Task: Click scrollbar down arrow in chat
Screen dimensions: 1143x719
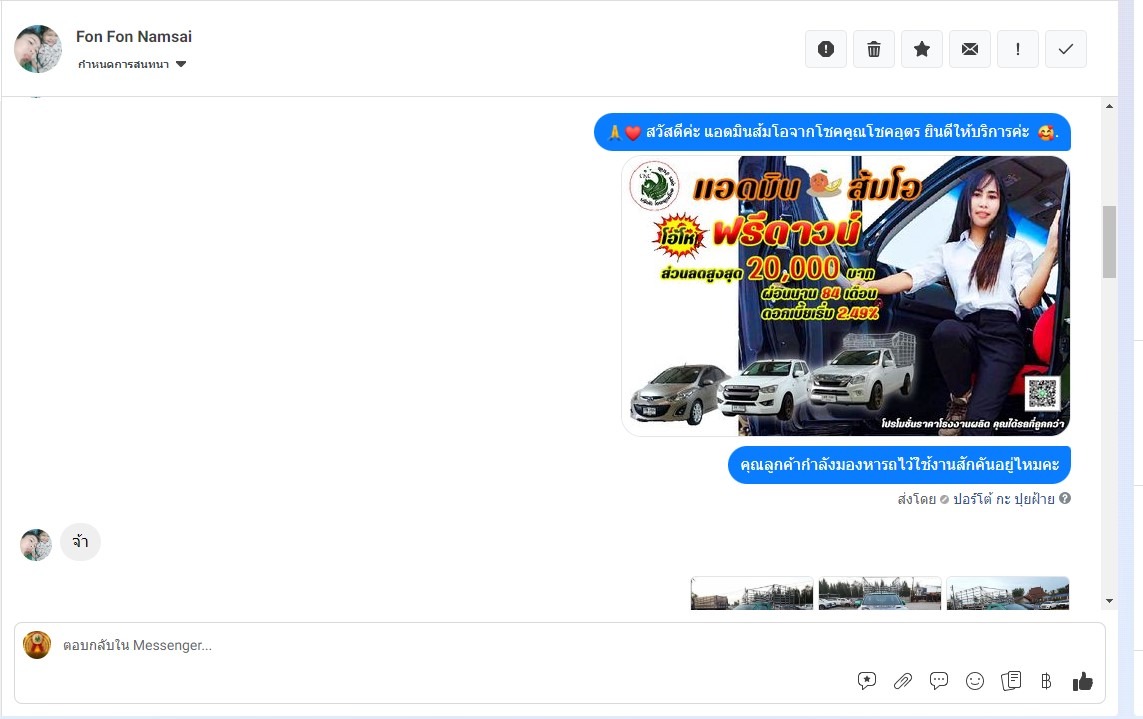Action: pos(1109,602)
